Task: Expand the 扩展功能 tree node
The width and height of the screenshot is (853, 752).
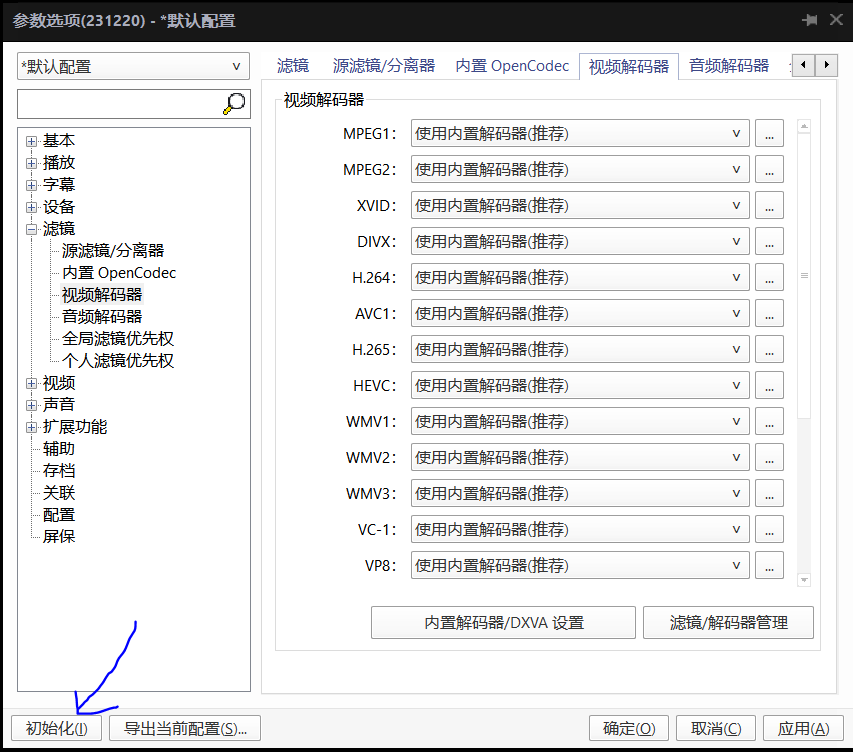Action: pyautogui.click(x=31, y=426)
